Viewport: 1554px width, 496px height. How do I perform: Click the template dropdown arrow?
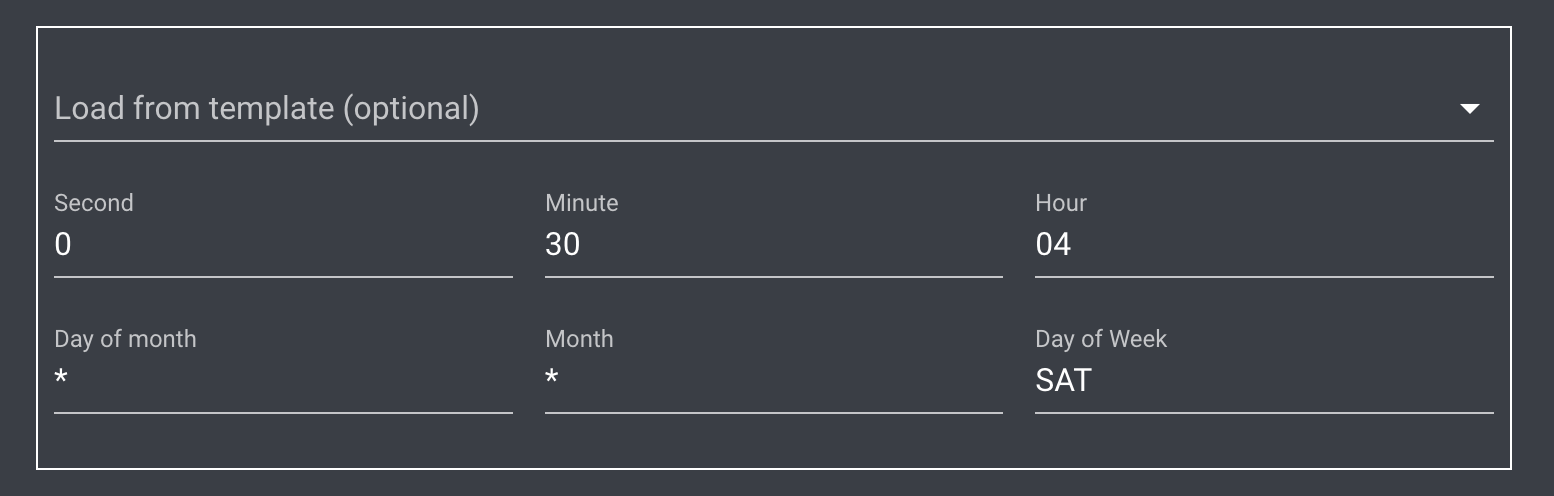pos(1469,108)
